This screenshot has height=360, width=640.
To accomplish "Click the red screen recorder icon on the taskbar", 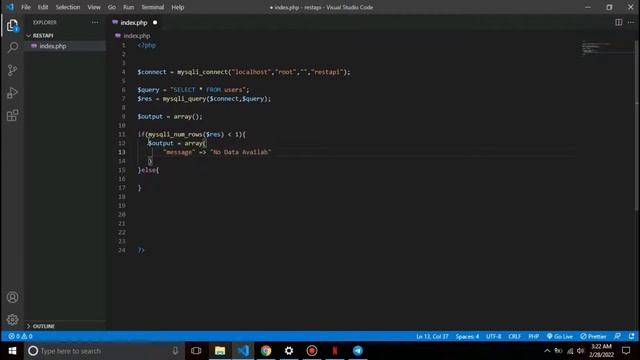I will (x=312, y=351).
